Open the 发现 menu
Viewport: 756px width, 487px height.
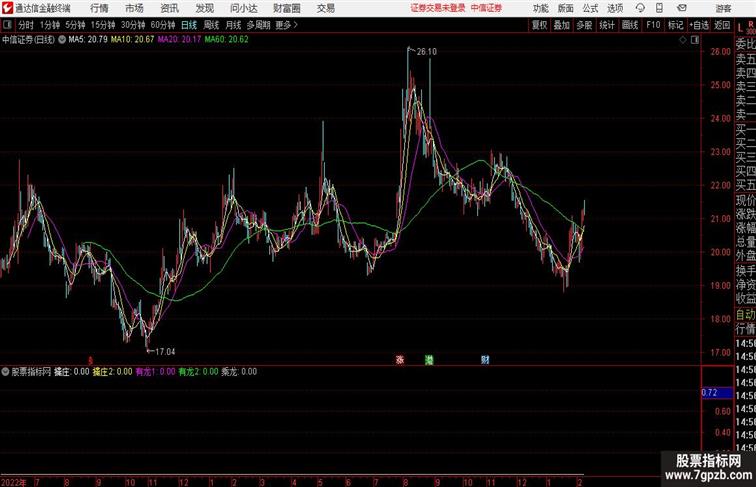point(204,8)
